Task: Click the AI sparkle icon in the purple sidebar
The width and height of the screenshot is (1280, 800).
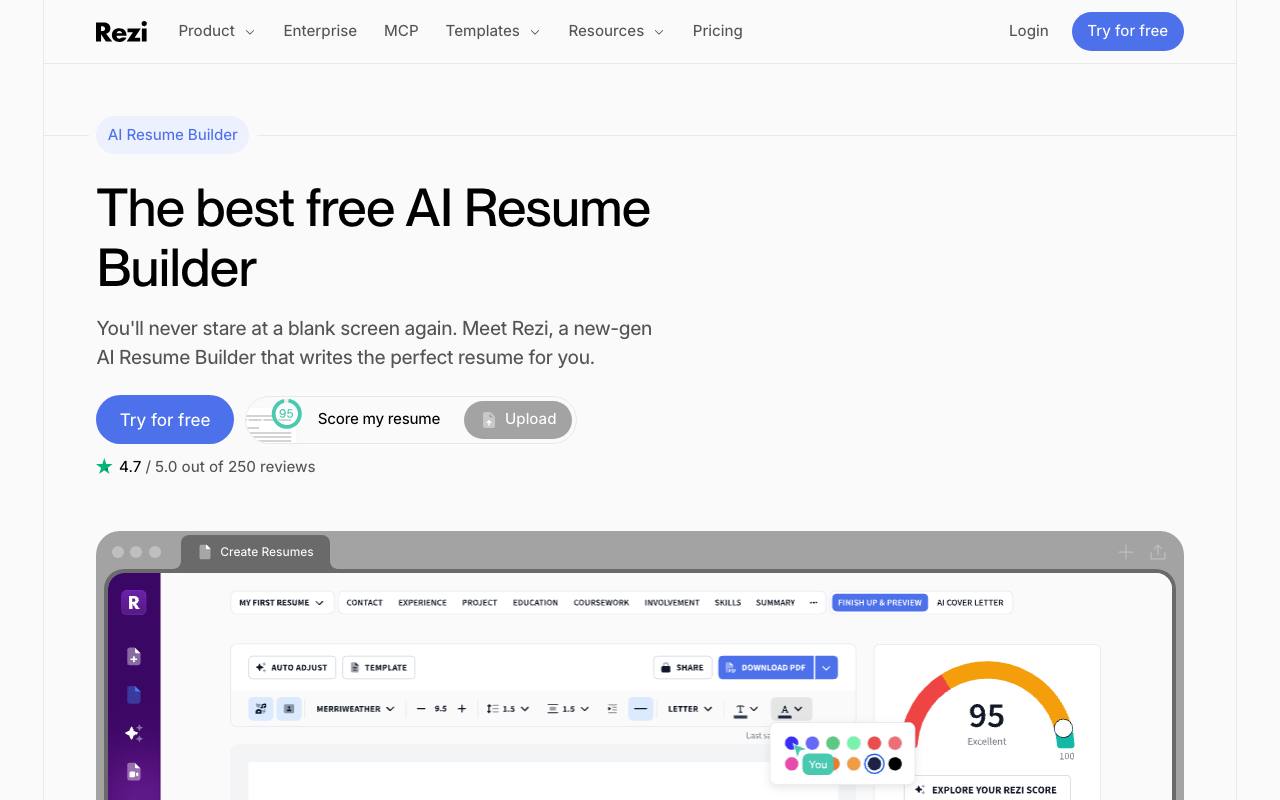Action: (x=134, y=733)
